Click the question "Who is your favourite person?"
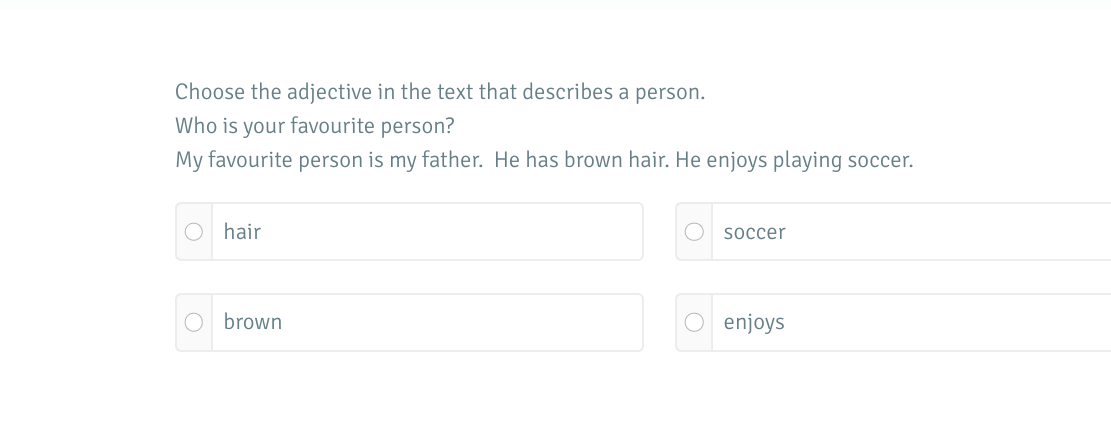This screenshot has height=428, width=1111. 315,126
